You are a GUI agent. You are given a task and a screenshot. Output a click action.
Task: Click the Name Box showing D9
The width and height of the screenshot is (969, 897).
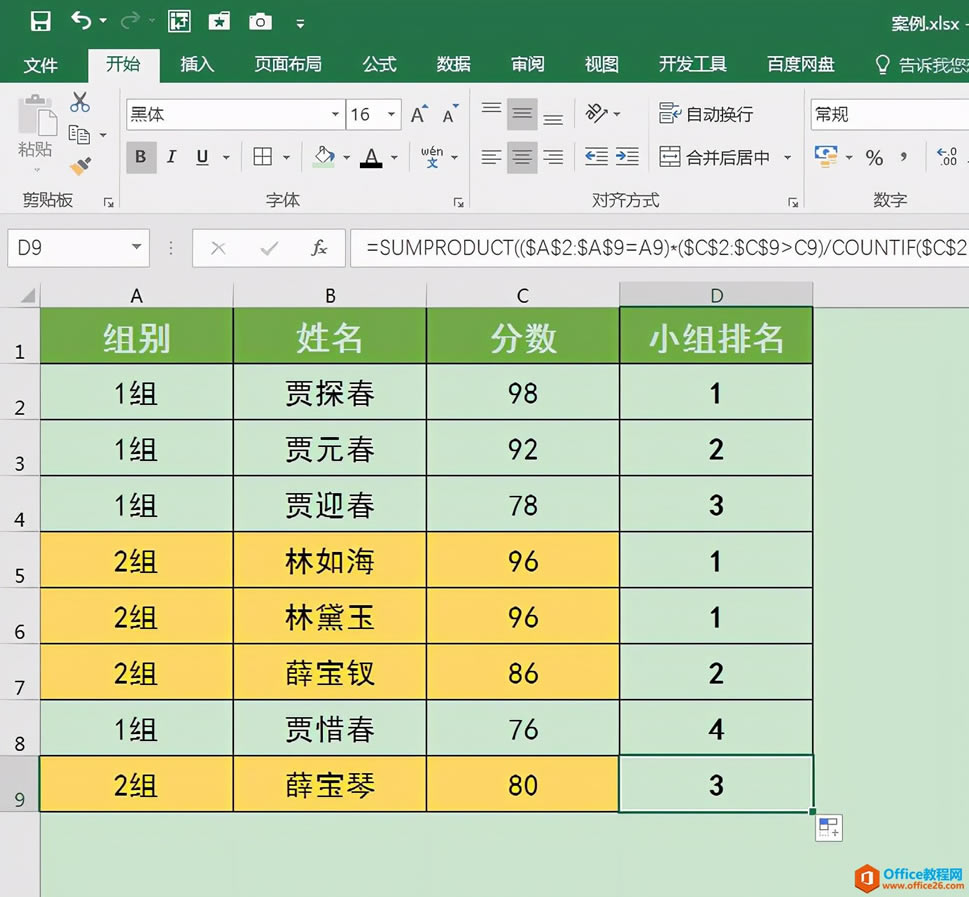(78, 248)
